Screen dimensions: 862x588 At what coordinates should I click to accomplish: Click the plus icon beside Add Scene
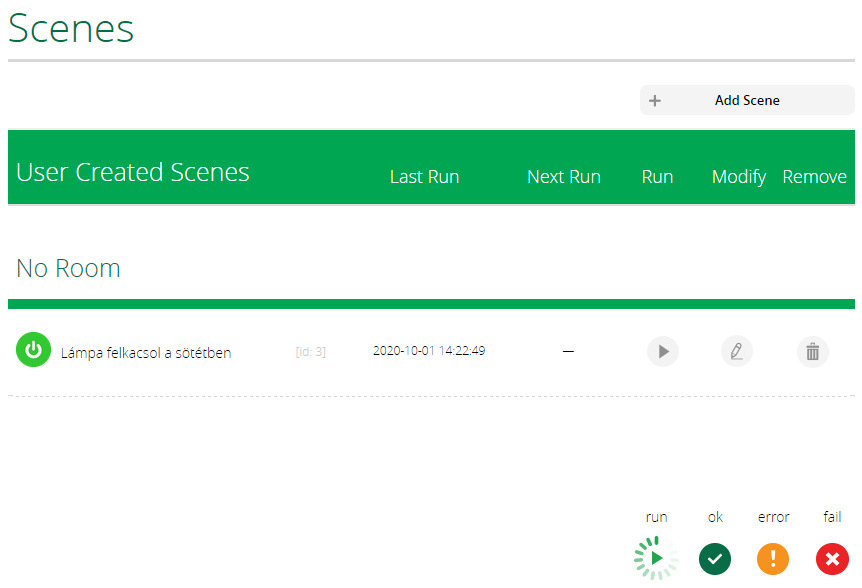pos(655,100)
